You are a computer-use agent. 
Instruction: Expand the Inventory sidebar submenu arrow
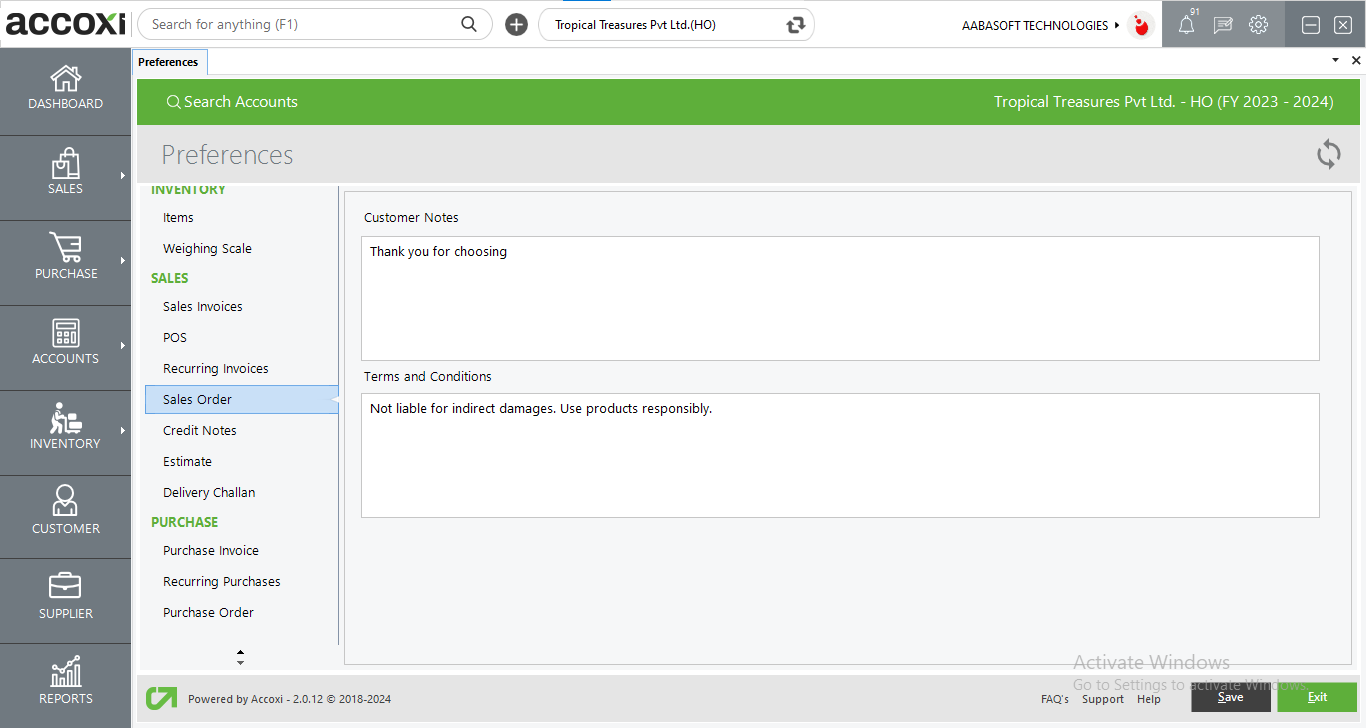[x=122, y=431]
